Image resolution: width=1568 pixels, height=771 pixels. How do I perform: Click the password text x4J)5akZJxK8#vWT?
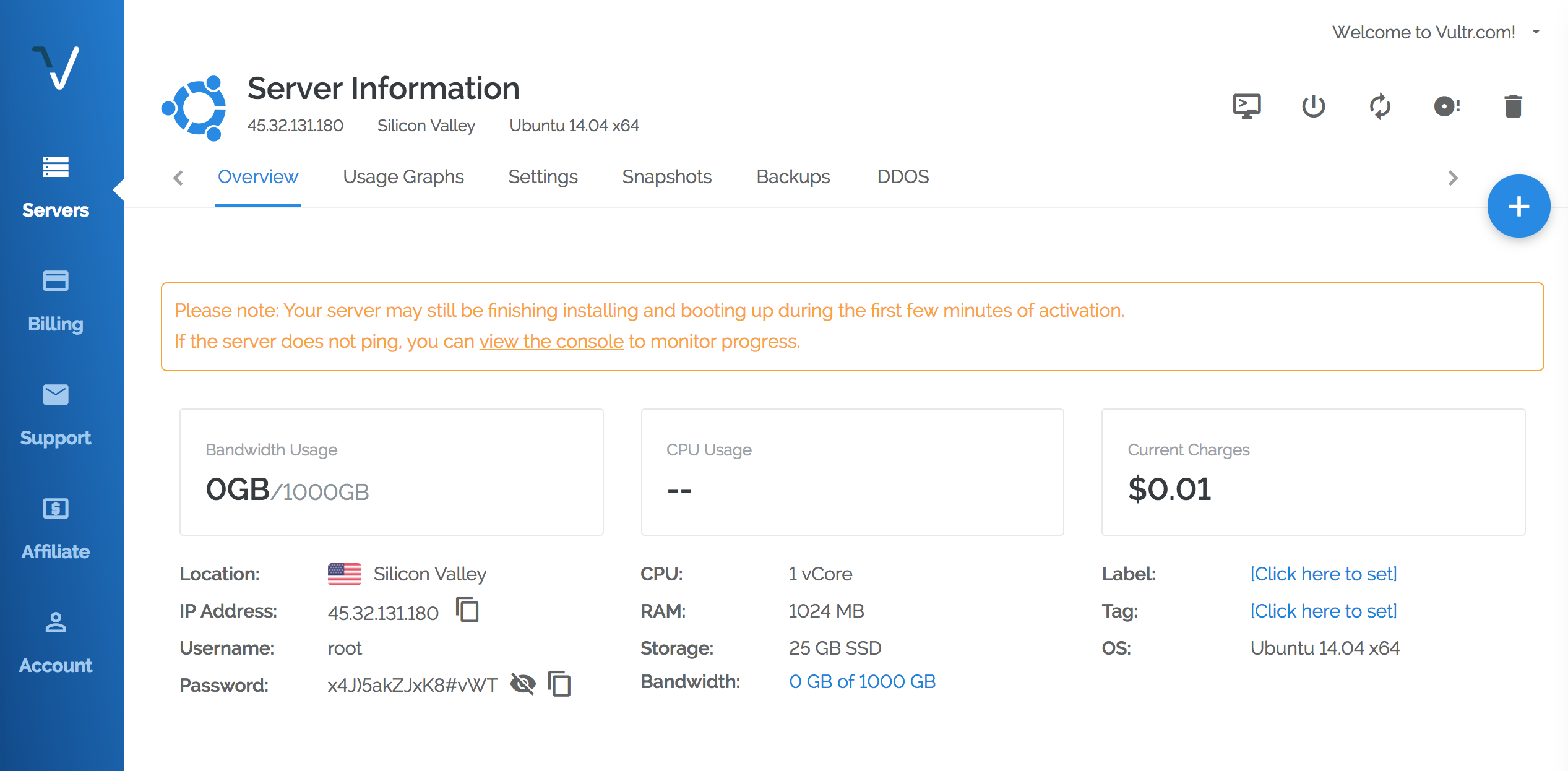coord(413,686)
